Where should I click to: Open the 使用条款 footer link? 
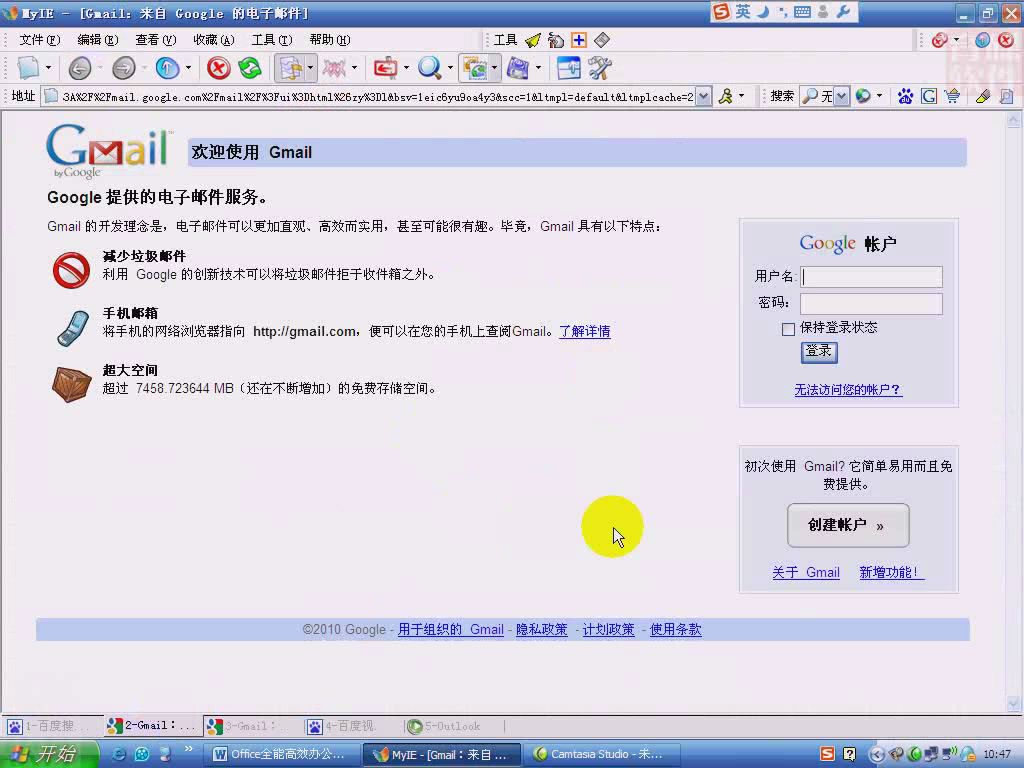pyautogui.click(x=675, y=630)
